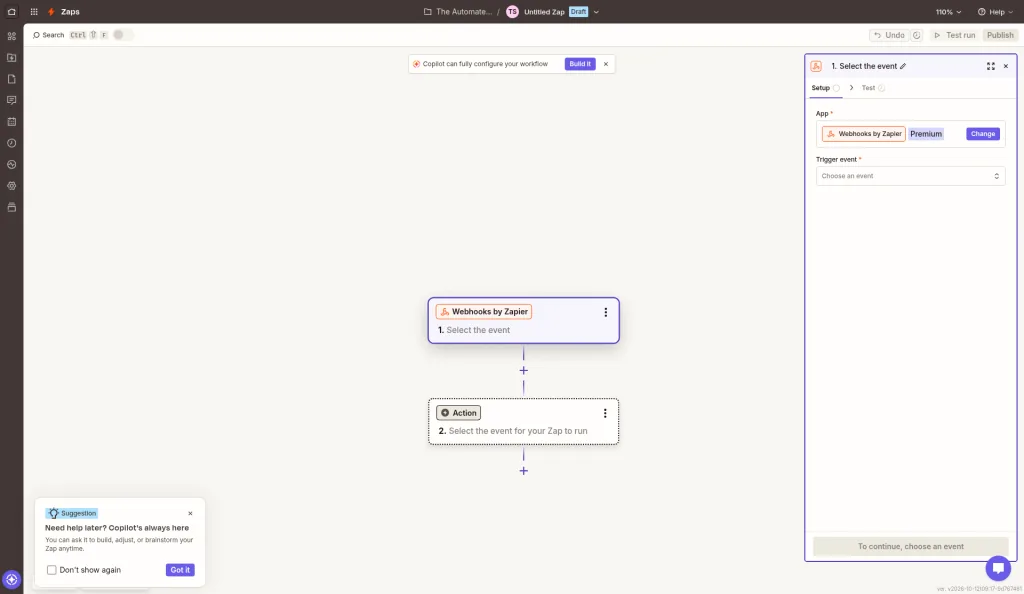
Task: Open the three-dot menu on the Webhooks step
Action: point(605,312)
